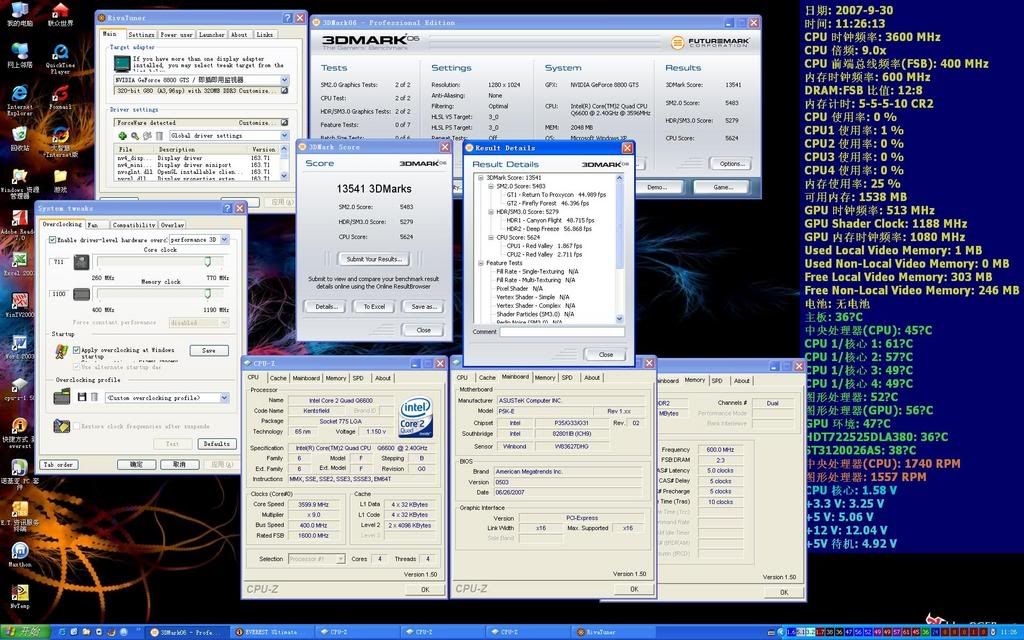
Task: Launch Maxthon browser desktop icon
Action: [20, 554]
